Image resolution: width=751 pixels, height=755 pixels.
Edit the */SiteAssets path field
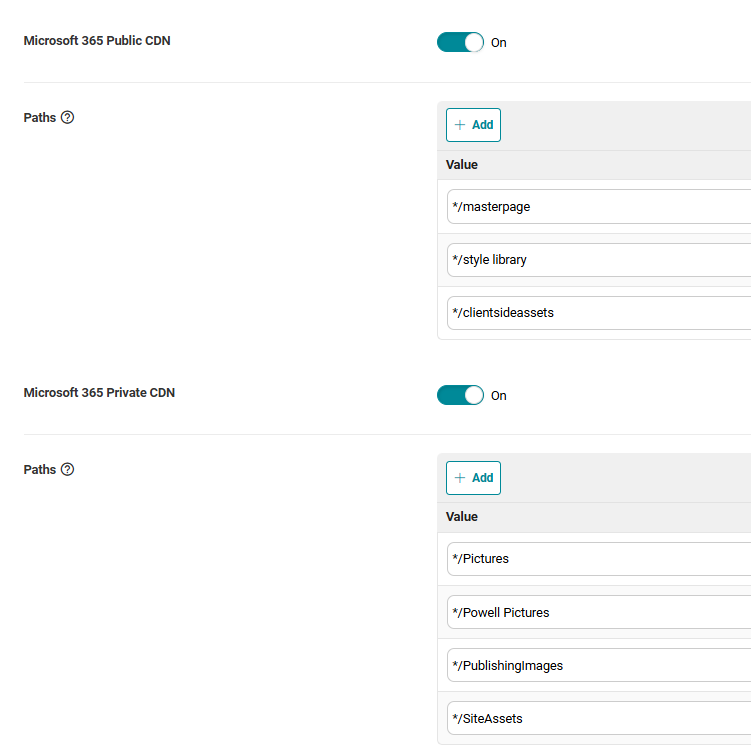(599, 718)
